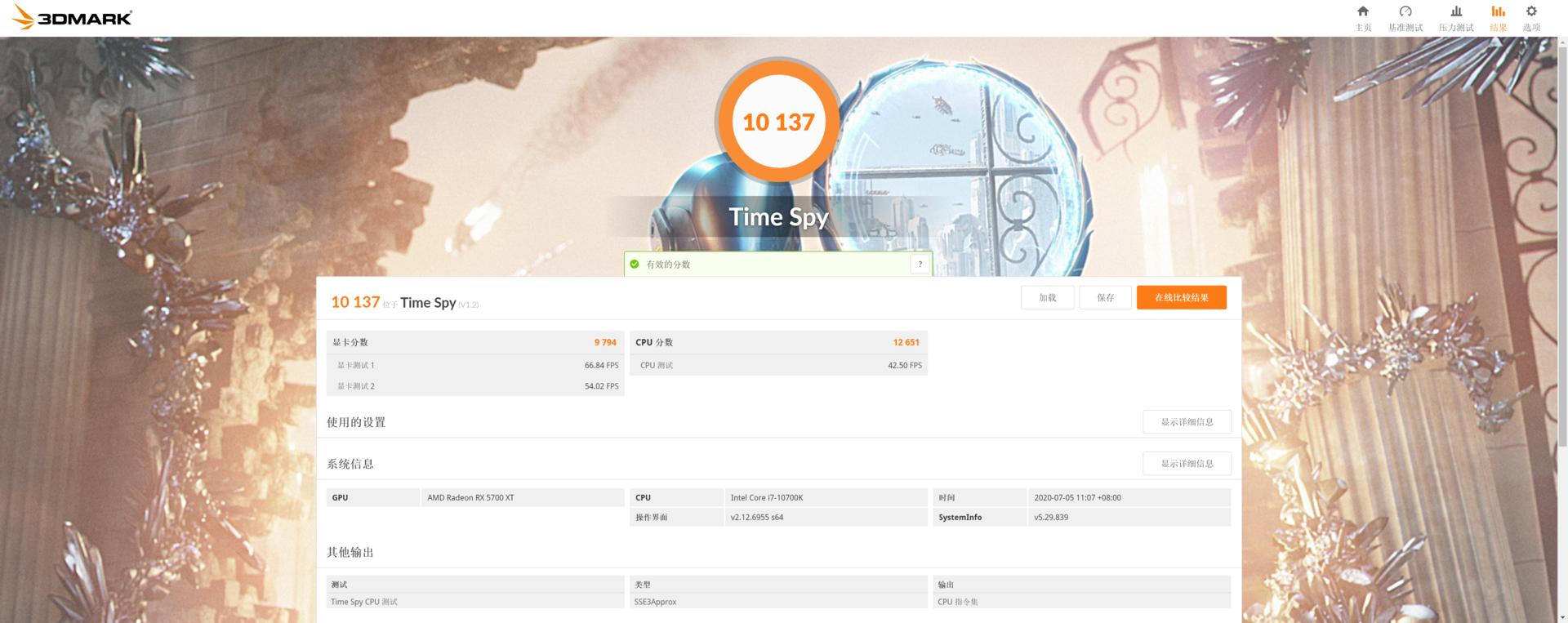Viewport: 1568px width, 623px height.
Task: Show details for 使用的设置
Action: 1187,422
